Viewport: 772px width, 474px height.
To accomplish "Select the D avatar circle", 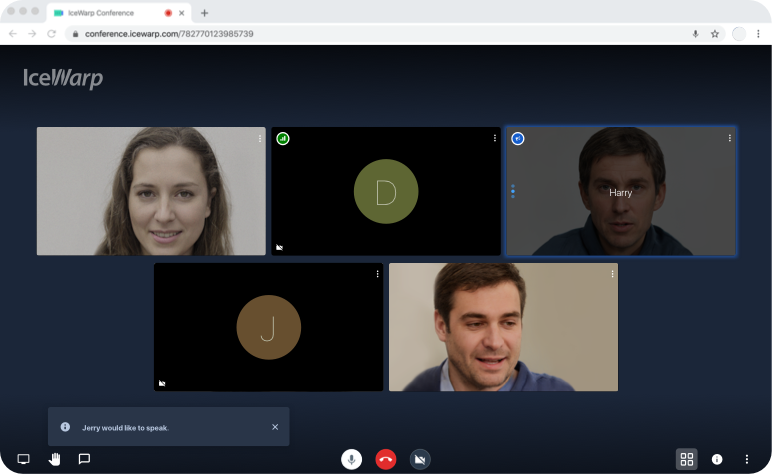I will pos(386,191).
